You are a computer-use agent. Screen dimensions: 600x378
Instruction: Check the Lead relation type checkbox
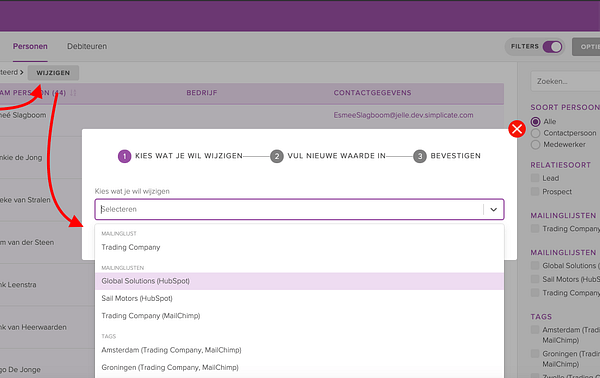pos(535,178)
